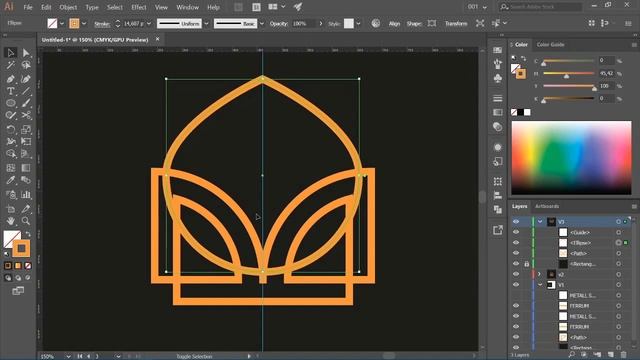
Task: Open the File menu
Action: [28, 7]
